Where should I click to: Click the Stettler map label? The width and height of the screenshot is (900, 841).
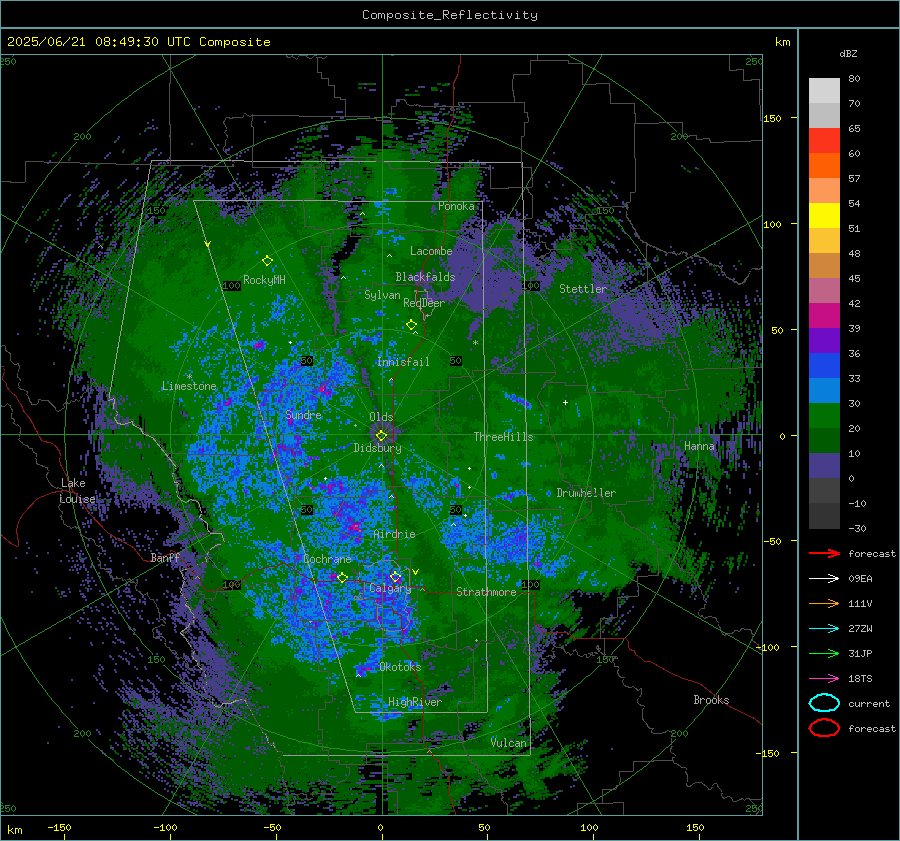coord(583,289)
